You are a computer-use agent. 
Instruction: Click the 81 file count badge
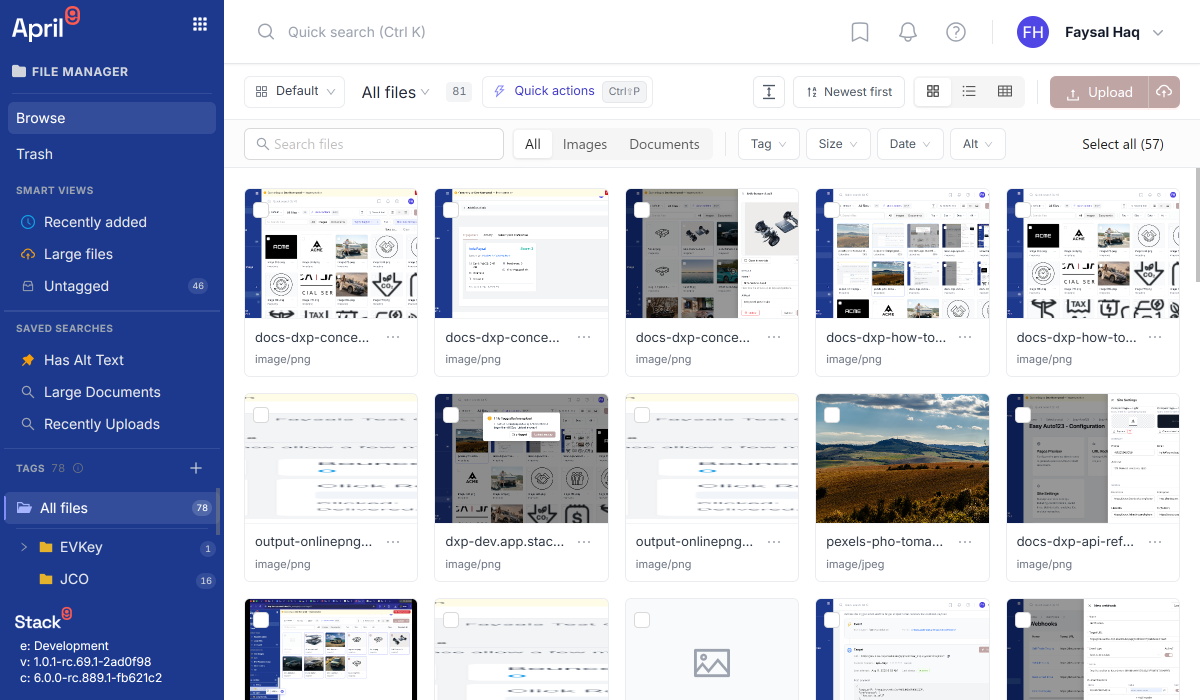pyautogui.click(x=459, y=92)
